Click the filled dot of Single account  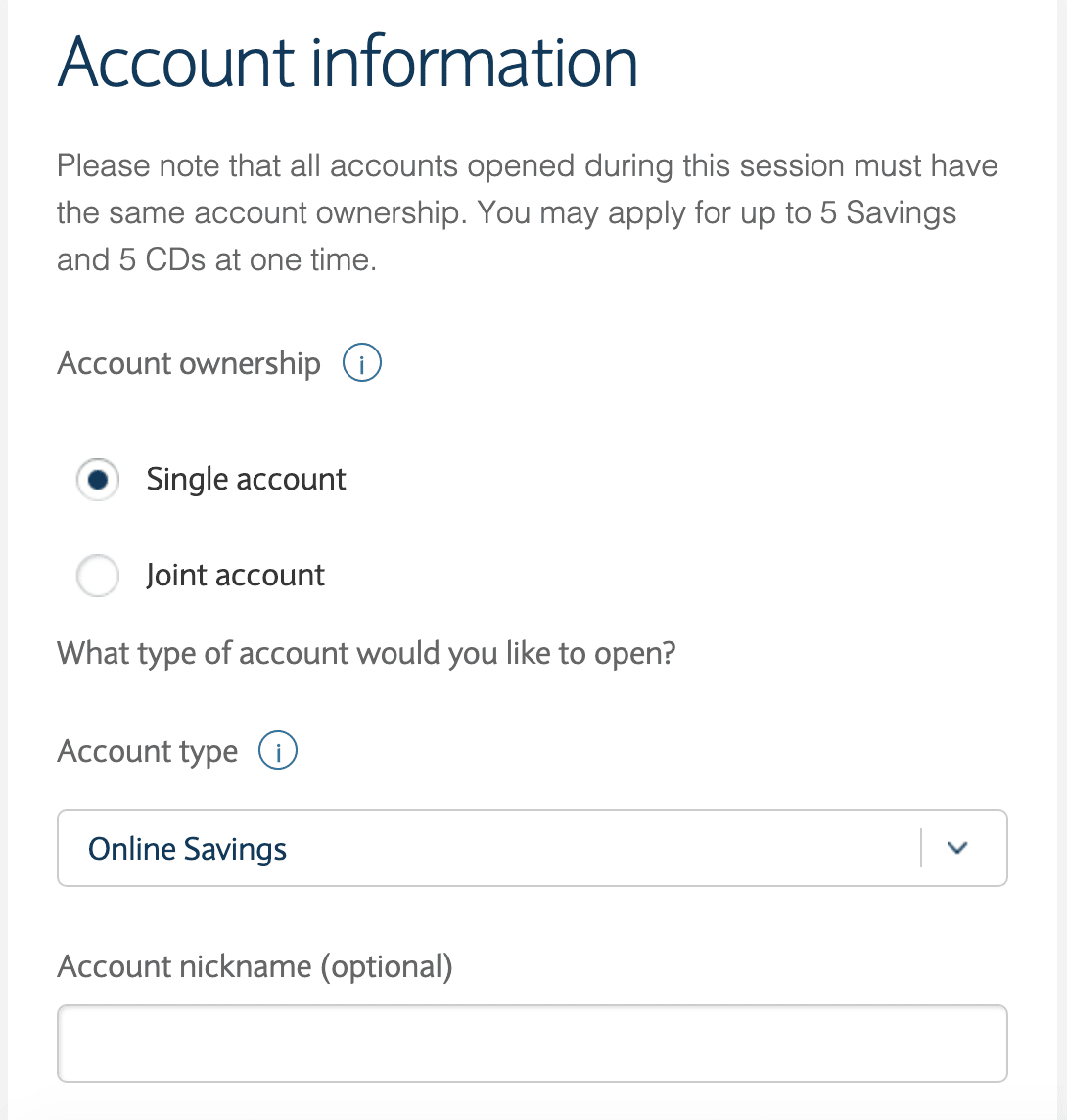[98, 480]
